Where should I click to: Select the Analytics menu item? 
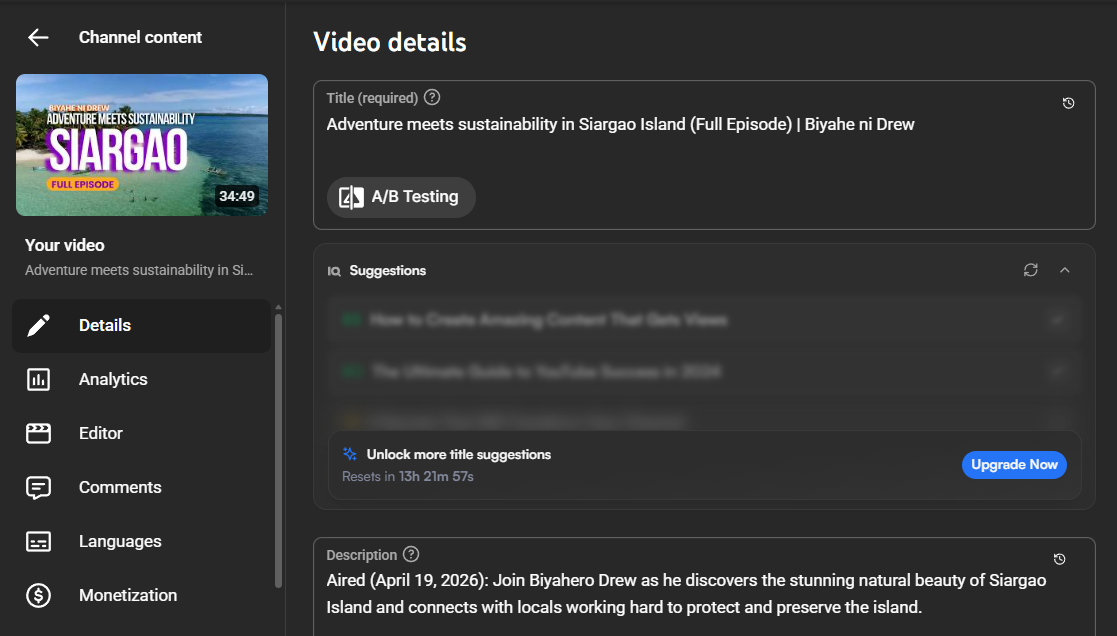[x=141, y=380]
